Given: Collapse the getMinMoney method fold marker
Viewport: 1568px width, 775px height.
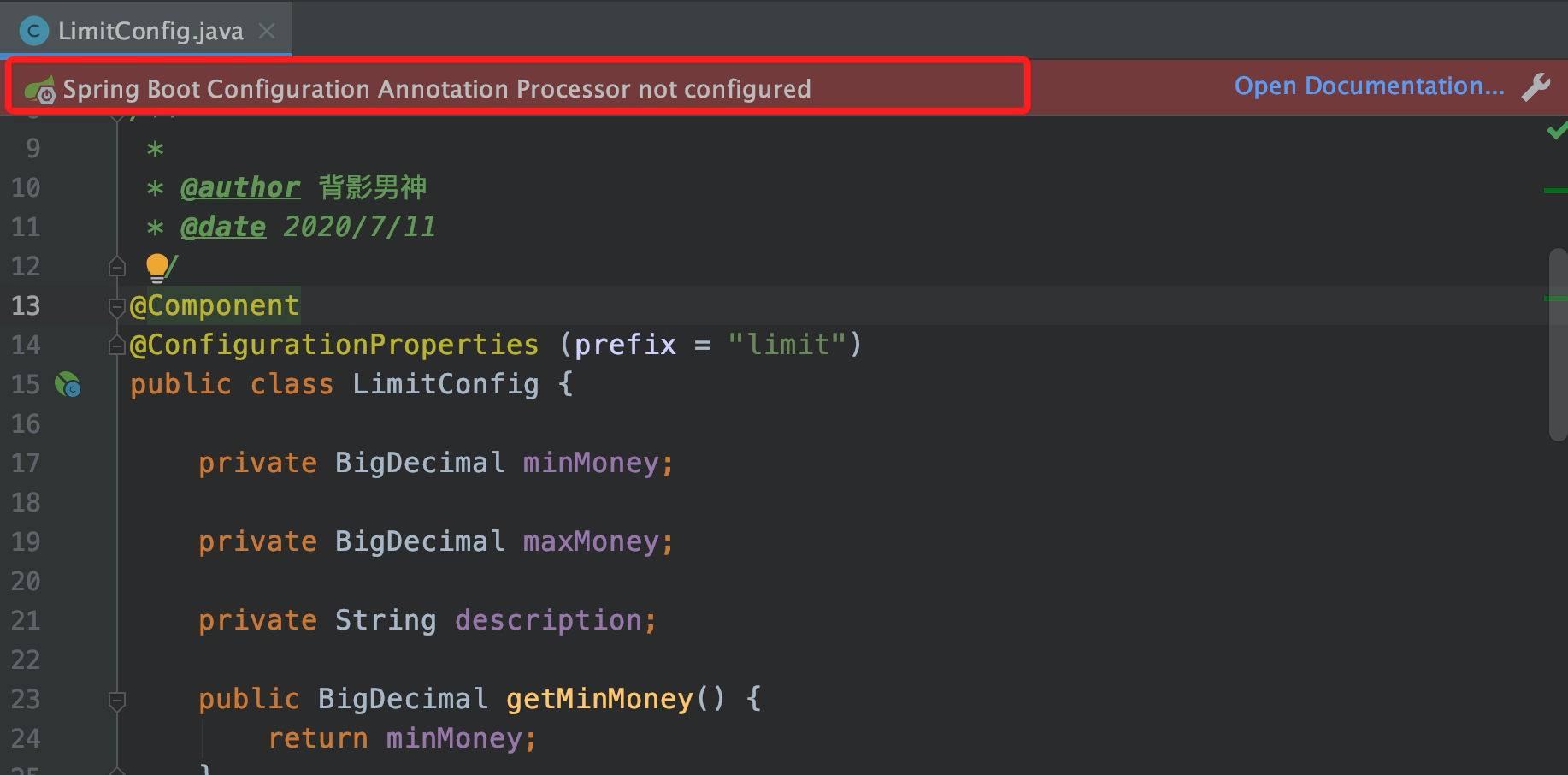Looking at the screenshot, I should pyautogui.click(x=117, y=701).
